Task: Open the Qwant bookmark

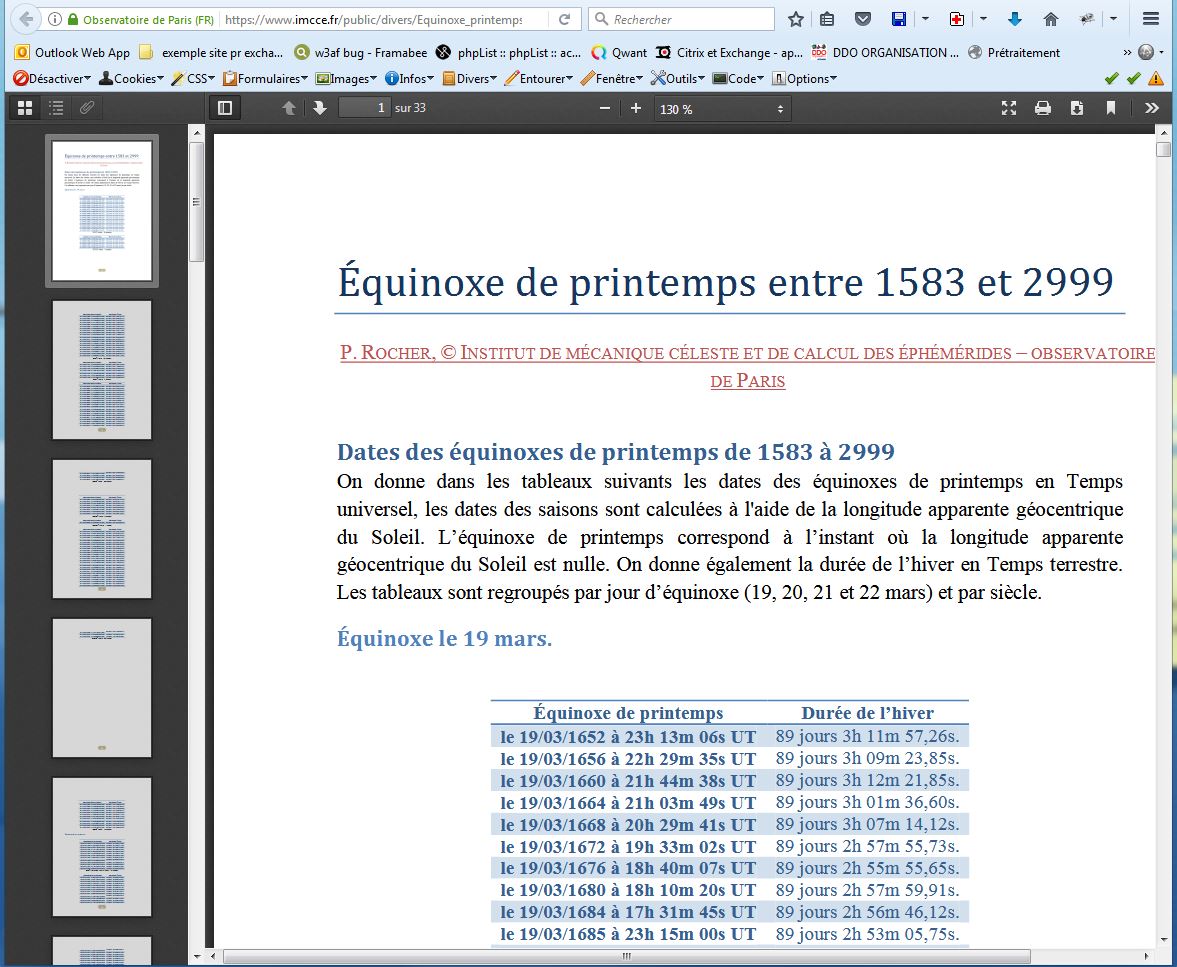Action: coord(619,52)
